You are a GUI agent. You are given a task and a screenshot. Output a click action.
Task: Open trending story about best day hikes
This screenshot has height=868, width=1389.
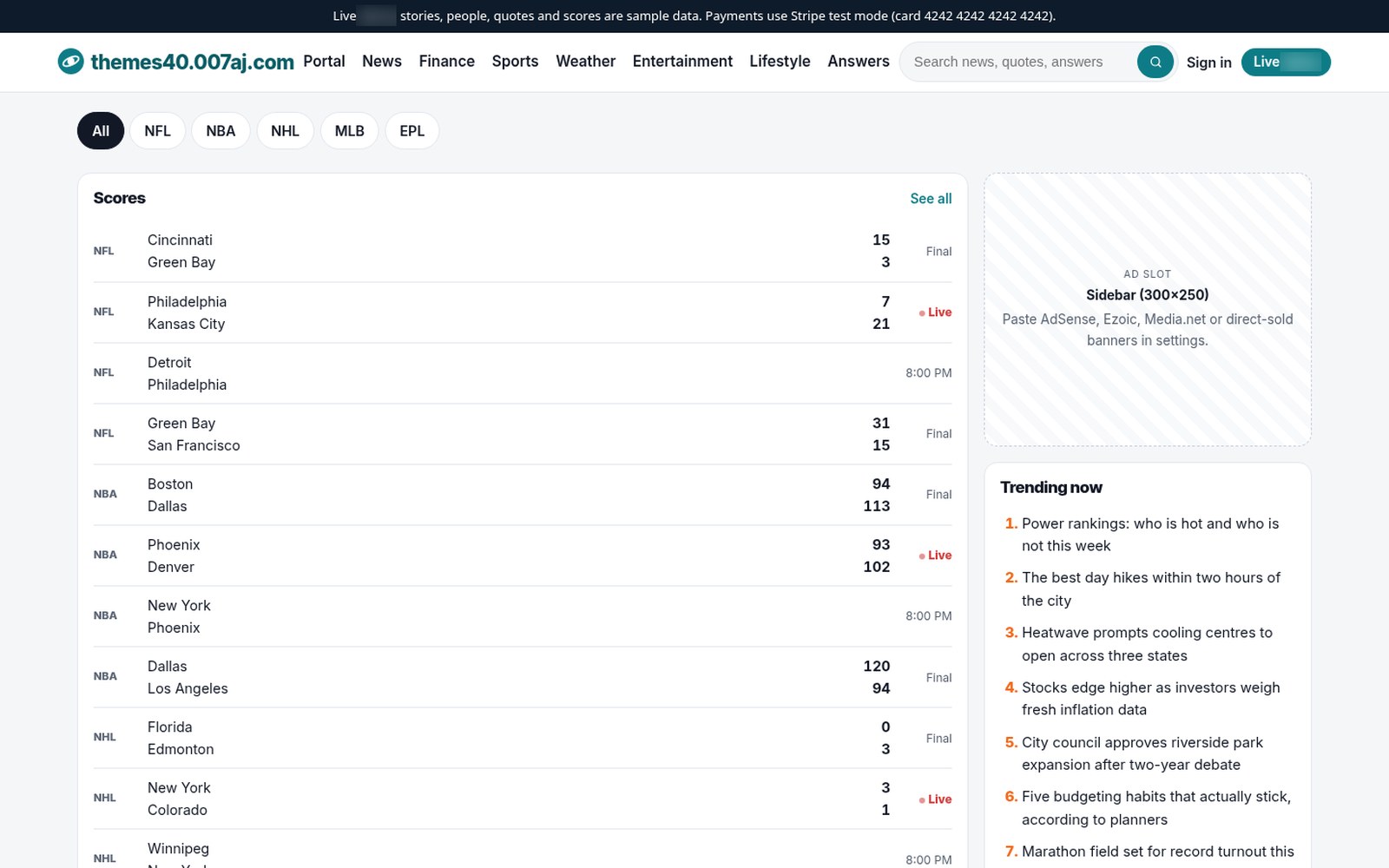point(1150,589)
